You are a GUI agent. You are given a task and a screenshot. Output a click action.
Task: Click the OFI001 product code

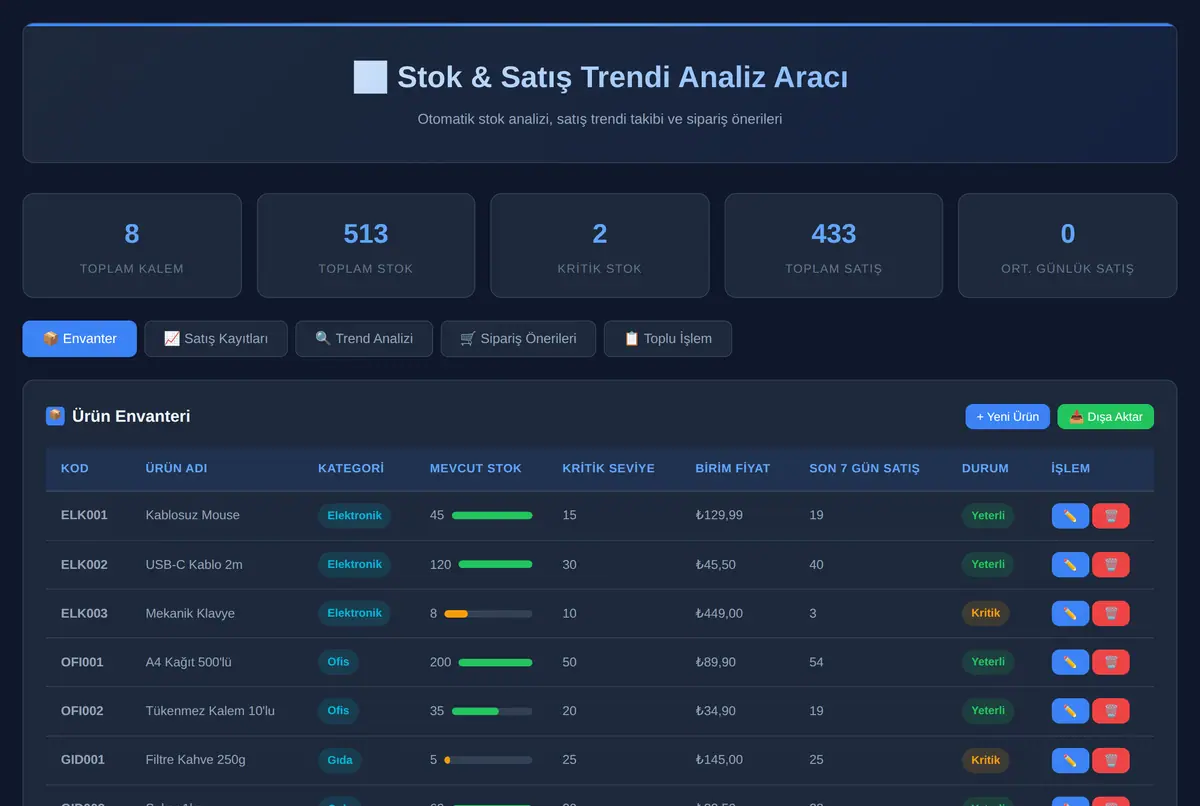pyautogui.click(x=82, y=662)
